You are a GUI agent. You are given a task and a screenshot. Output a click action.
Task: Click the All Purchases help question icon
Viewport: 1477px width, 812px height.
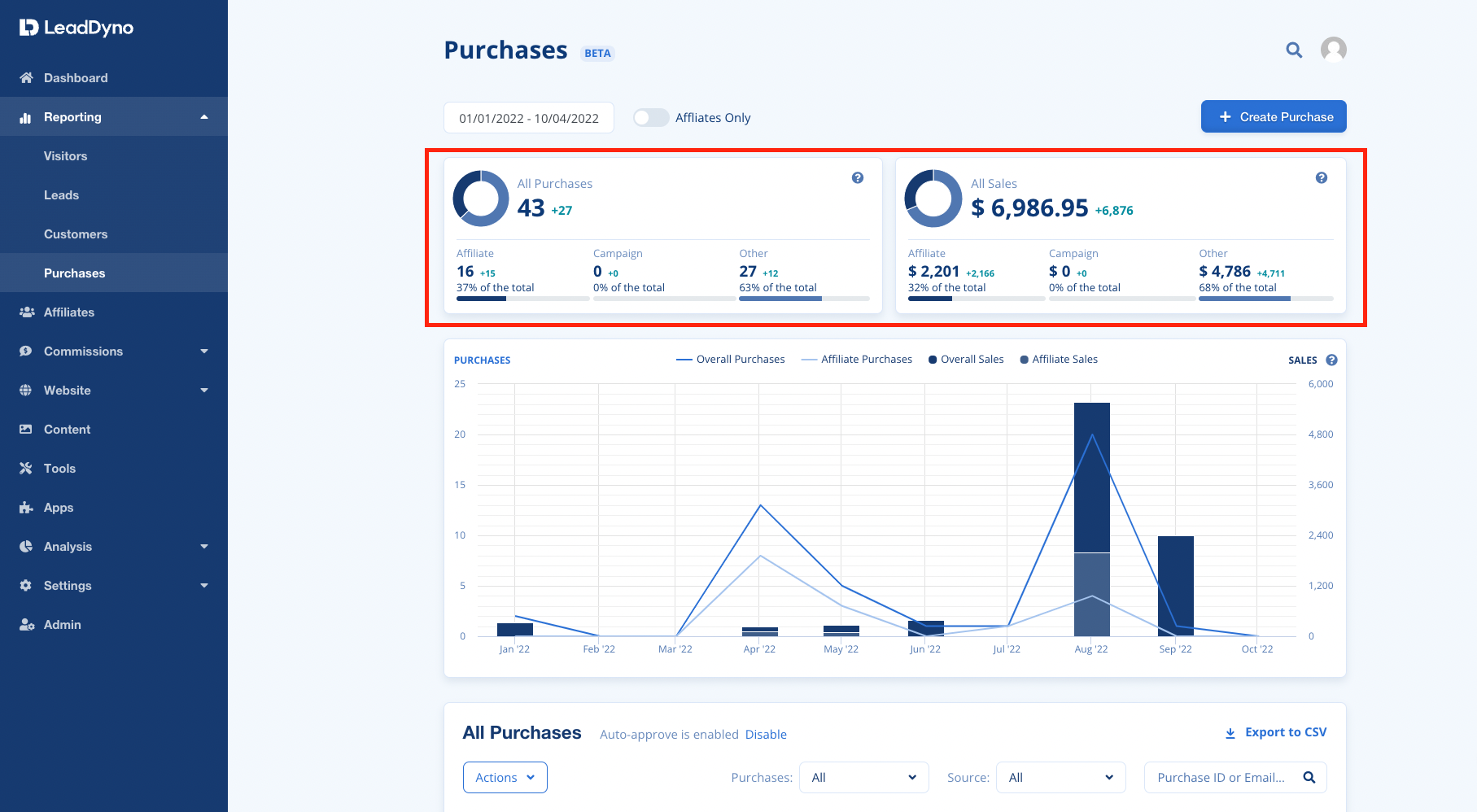(x=858, y=178)
